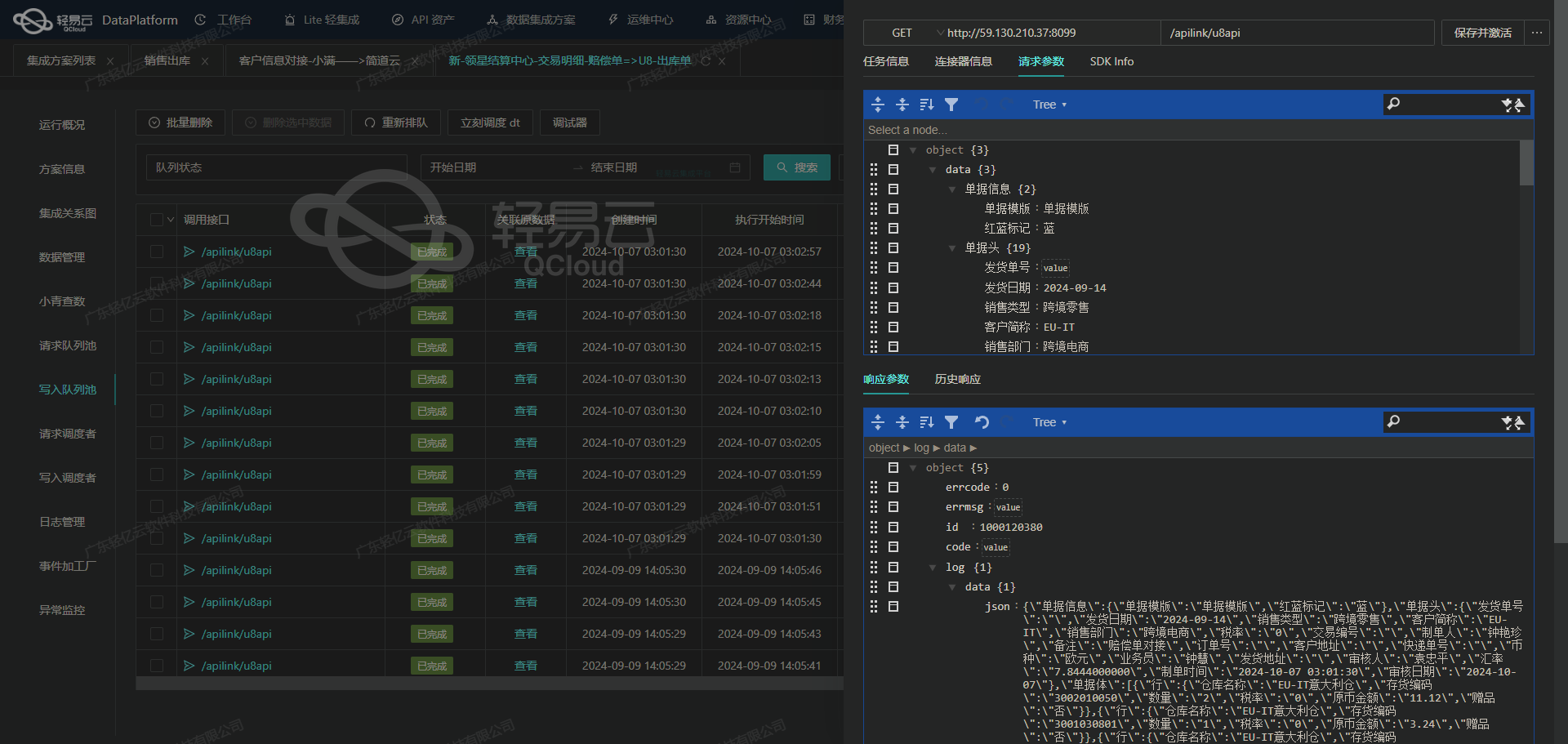
Task: Open calendar icon in date range field
Action: coord(735,167)
